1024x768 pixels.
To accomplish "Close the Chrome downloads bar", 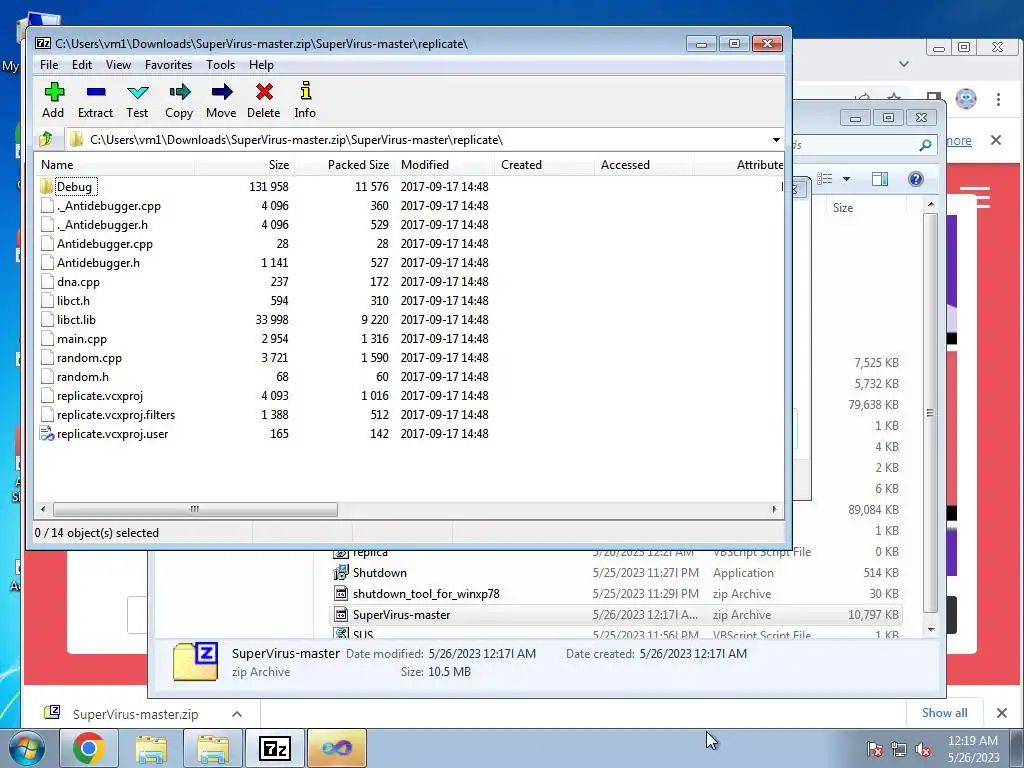I will (x=1002, y=713).
